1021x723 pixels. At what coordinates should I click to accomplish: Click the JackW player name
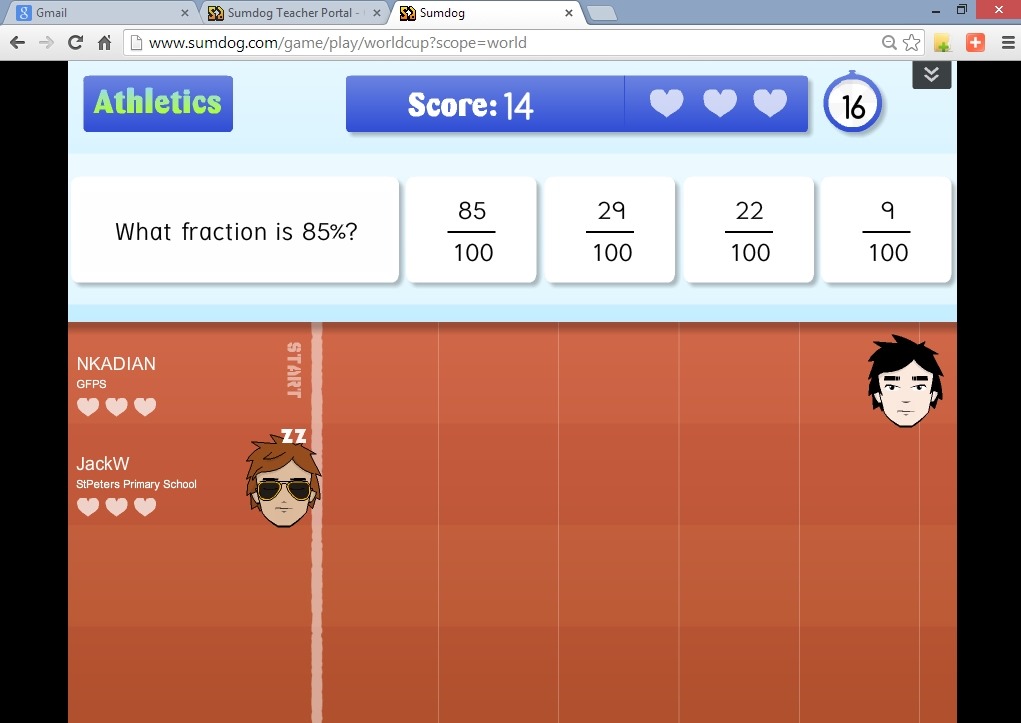coord(103,464)
